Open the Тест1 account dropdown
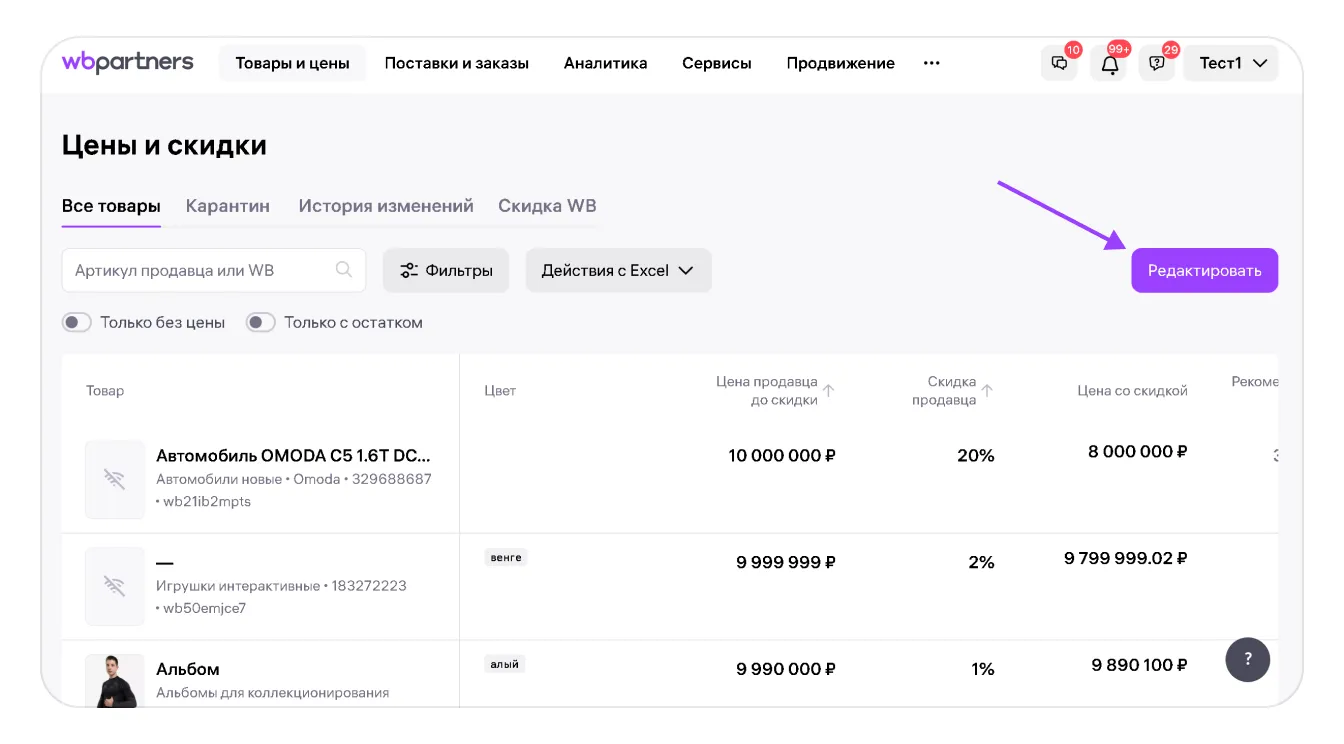 (1231, 63)
